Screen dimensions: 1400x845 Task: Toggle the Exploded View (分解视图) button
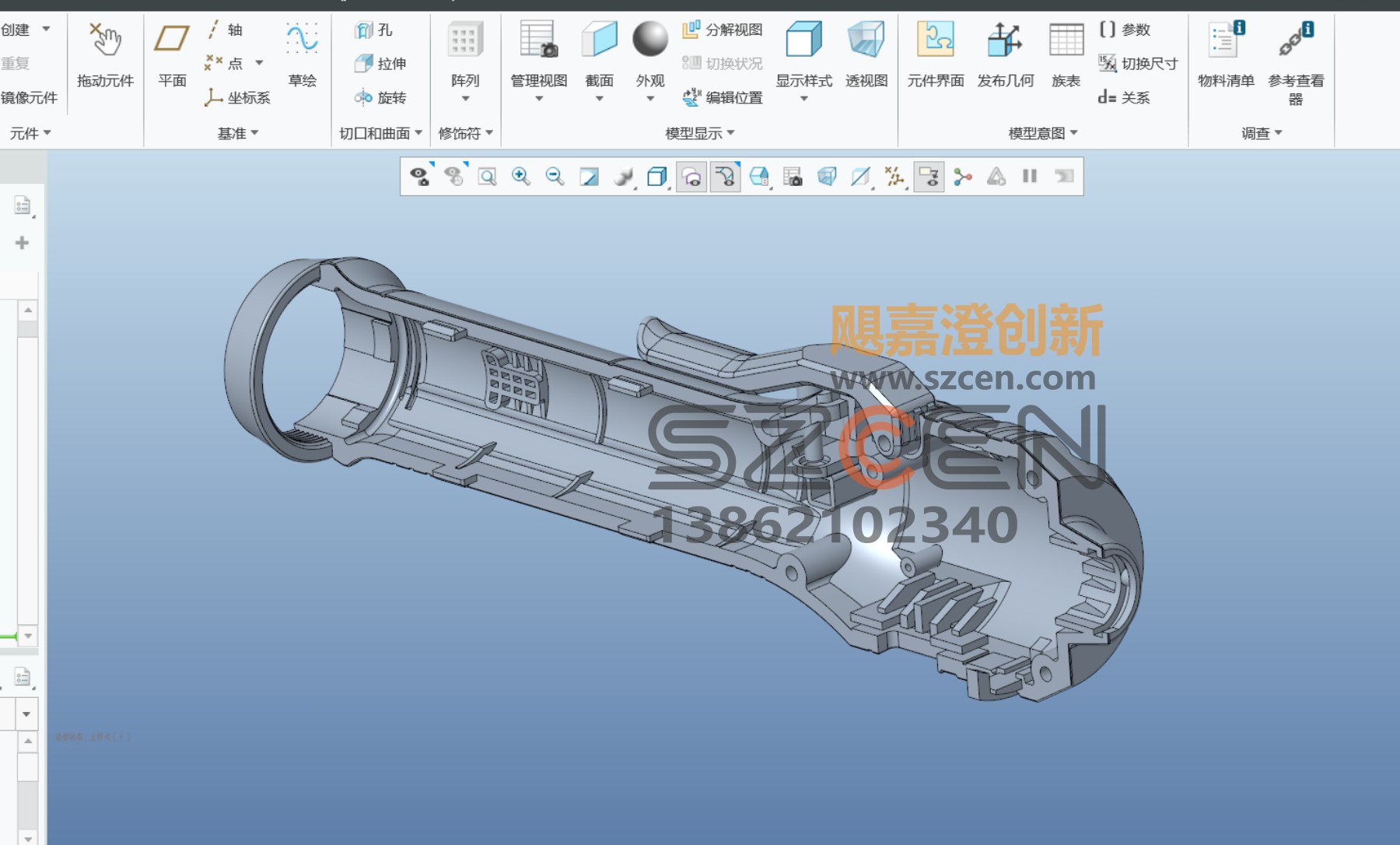(722, 30)
